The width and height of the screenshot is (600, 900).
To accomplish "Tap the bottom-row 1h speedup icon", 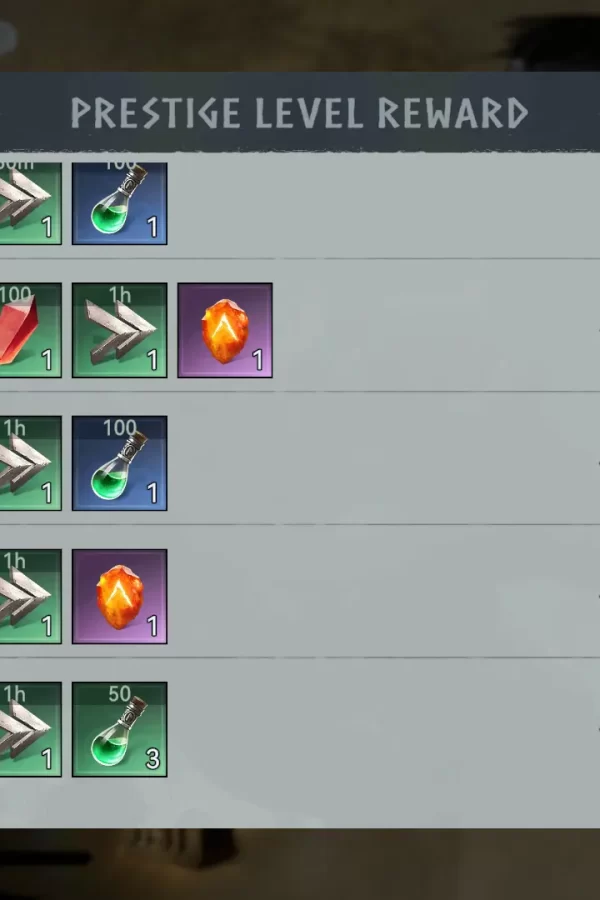I will tap(30, 730).
